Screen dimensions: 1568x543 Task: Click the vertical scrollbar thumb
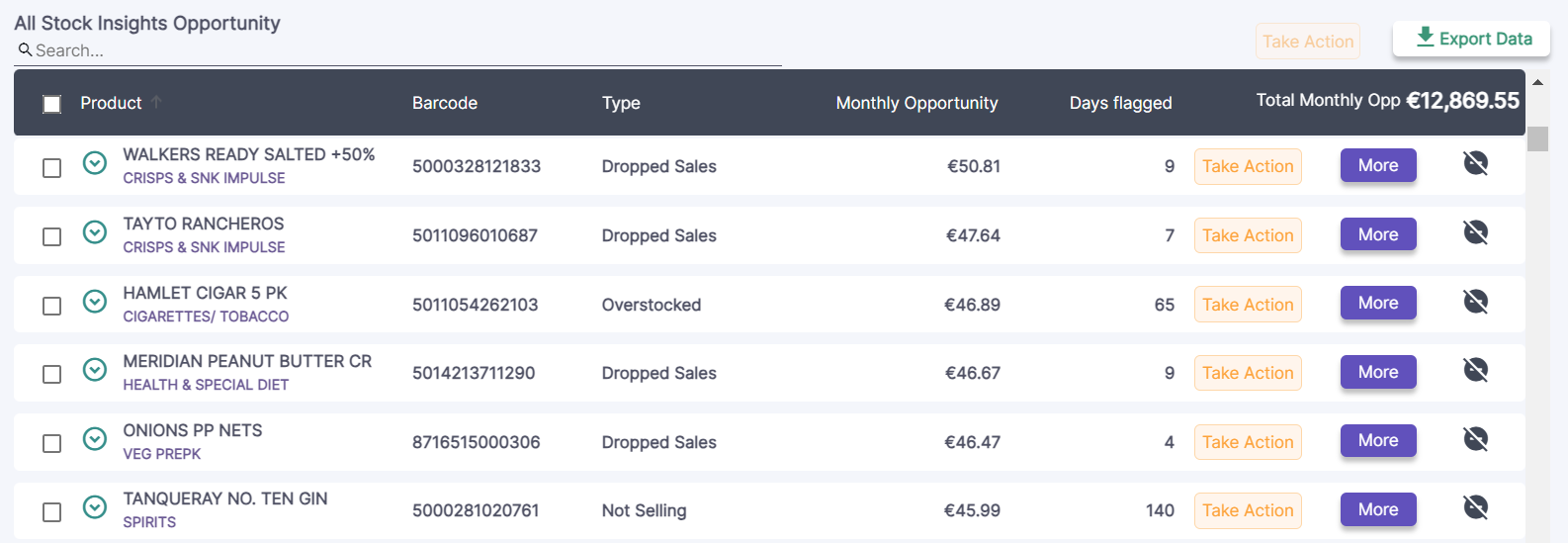(x=1537, y=138)
